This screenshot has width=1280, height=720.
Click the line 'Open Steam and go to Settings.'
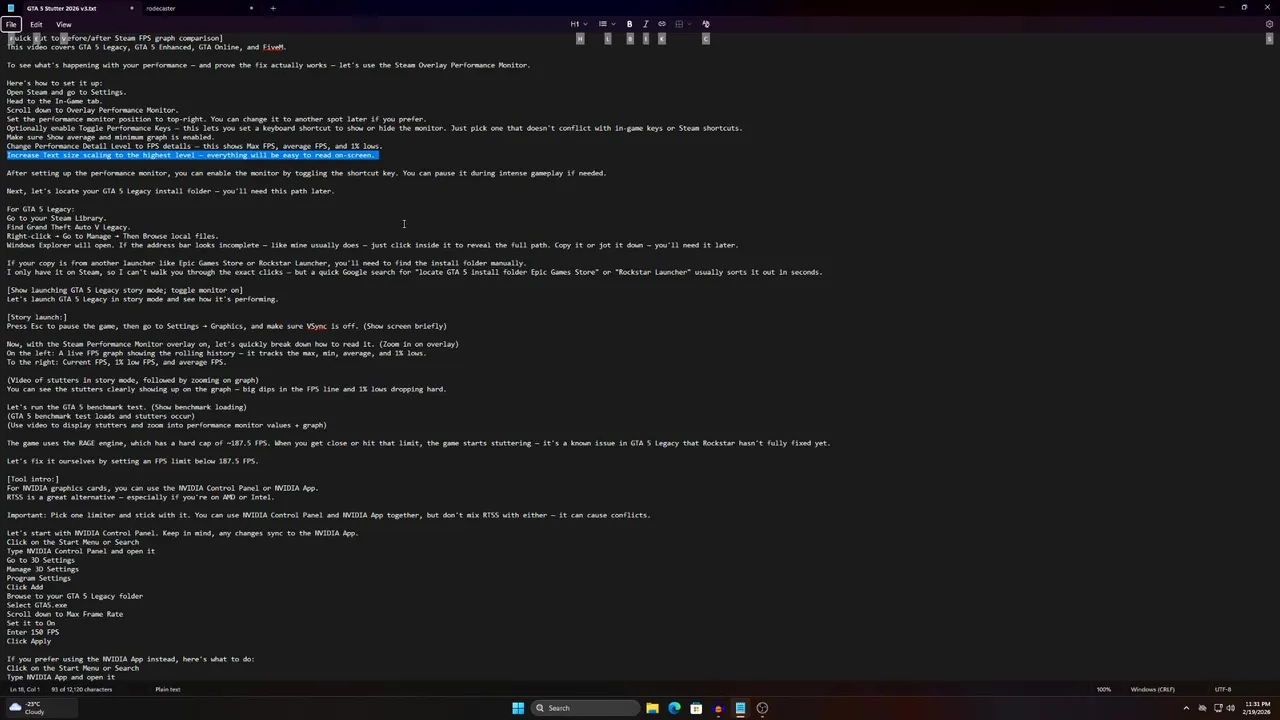click(x=66, y=92)
